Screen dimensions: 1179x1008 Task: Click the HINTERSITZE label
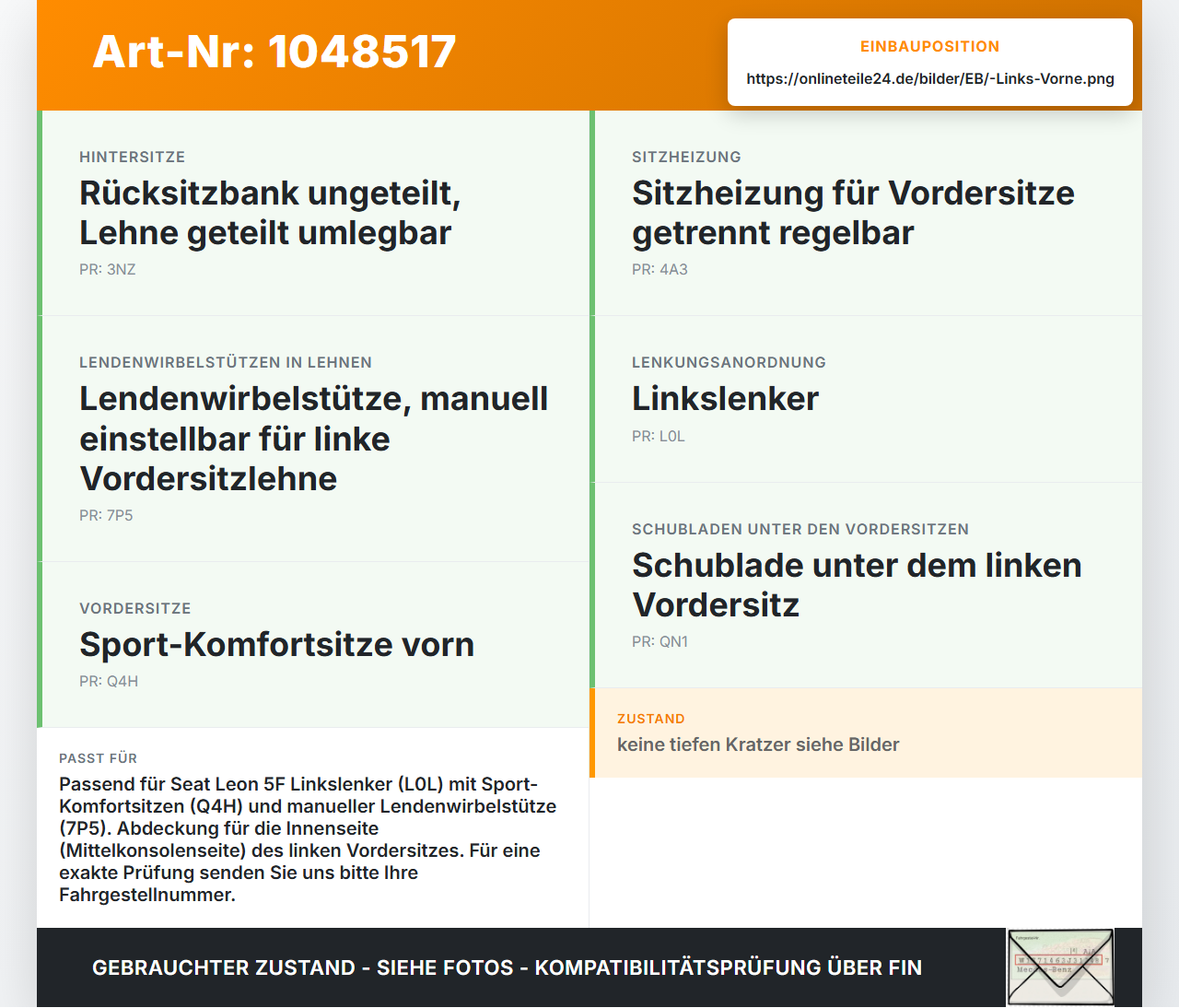coord(133,157)
